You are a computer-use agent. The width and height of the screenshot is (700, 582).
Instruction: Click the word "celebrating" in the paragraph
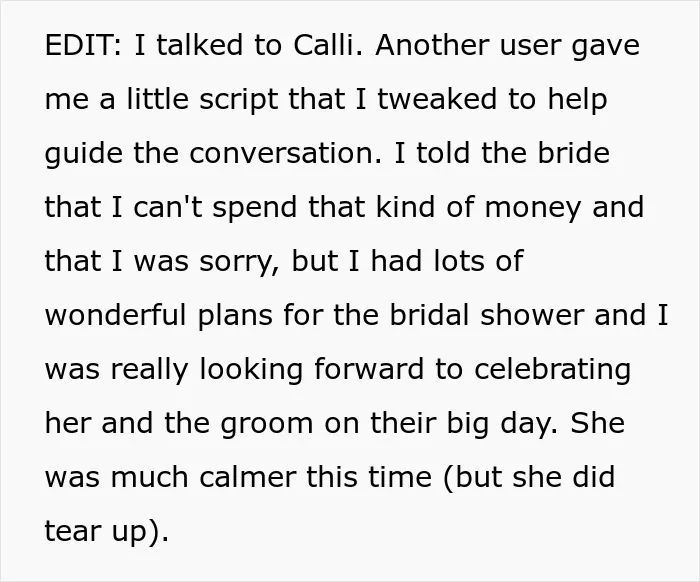tap(552, 371)
